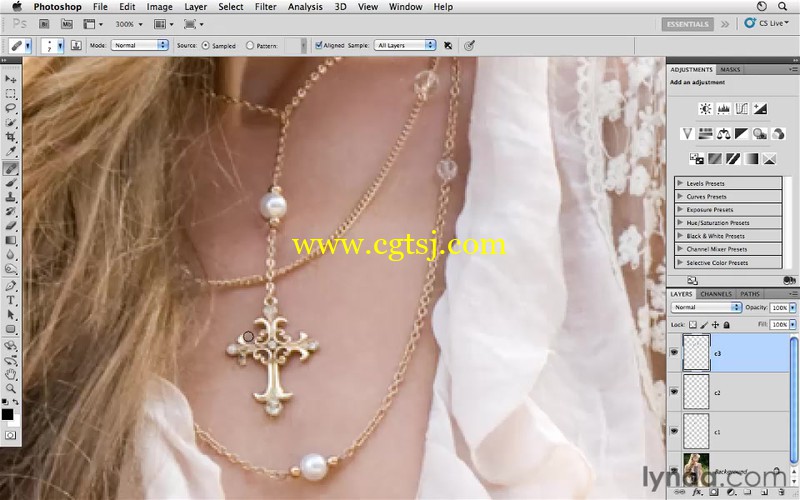Viewport: 800px width, 500px height.
Task: Add a Vibrance adjustment
Action: (687, 134)
